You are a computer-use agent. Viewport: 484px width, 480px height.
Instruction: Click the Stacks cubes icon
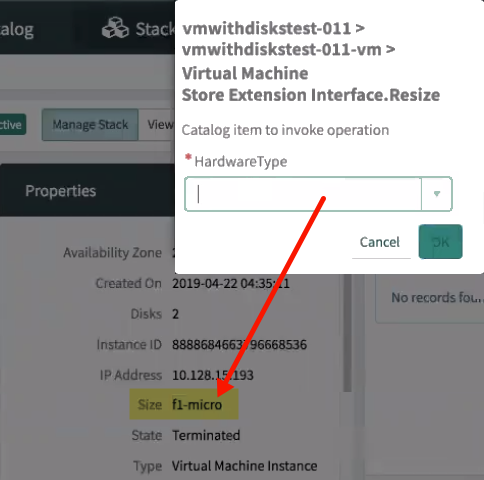pos(115,28)
